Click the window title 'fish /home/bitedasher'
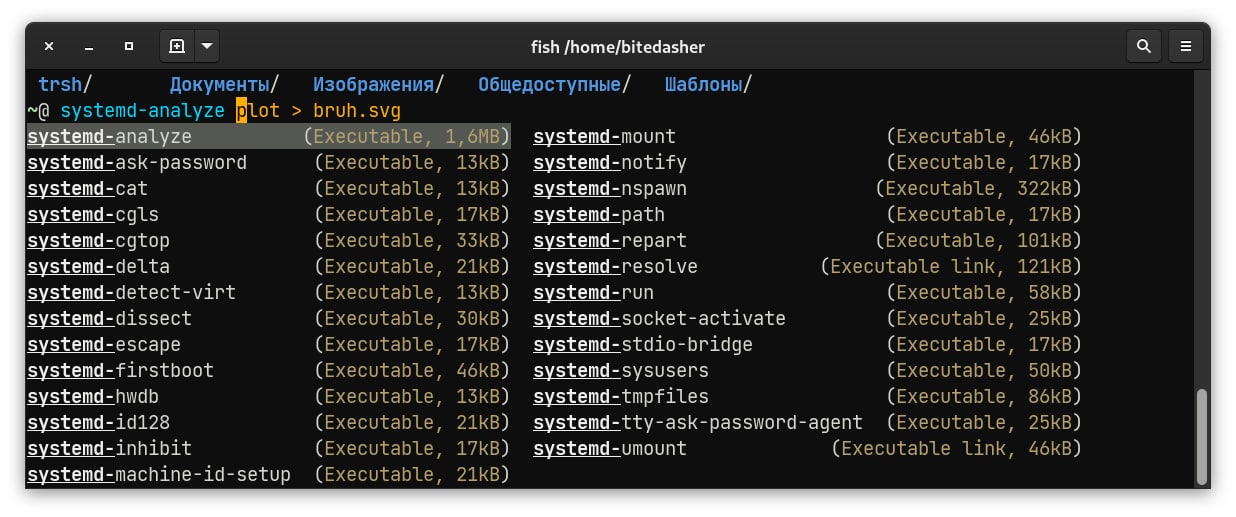1236x517 pixels. [618, 47]
